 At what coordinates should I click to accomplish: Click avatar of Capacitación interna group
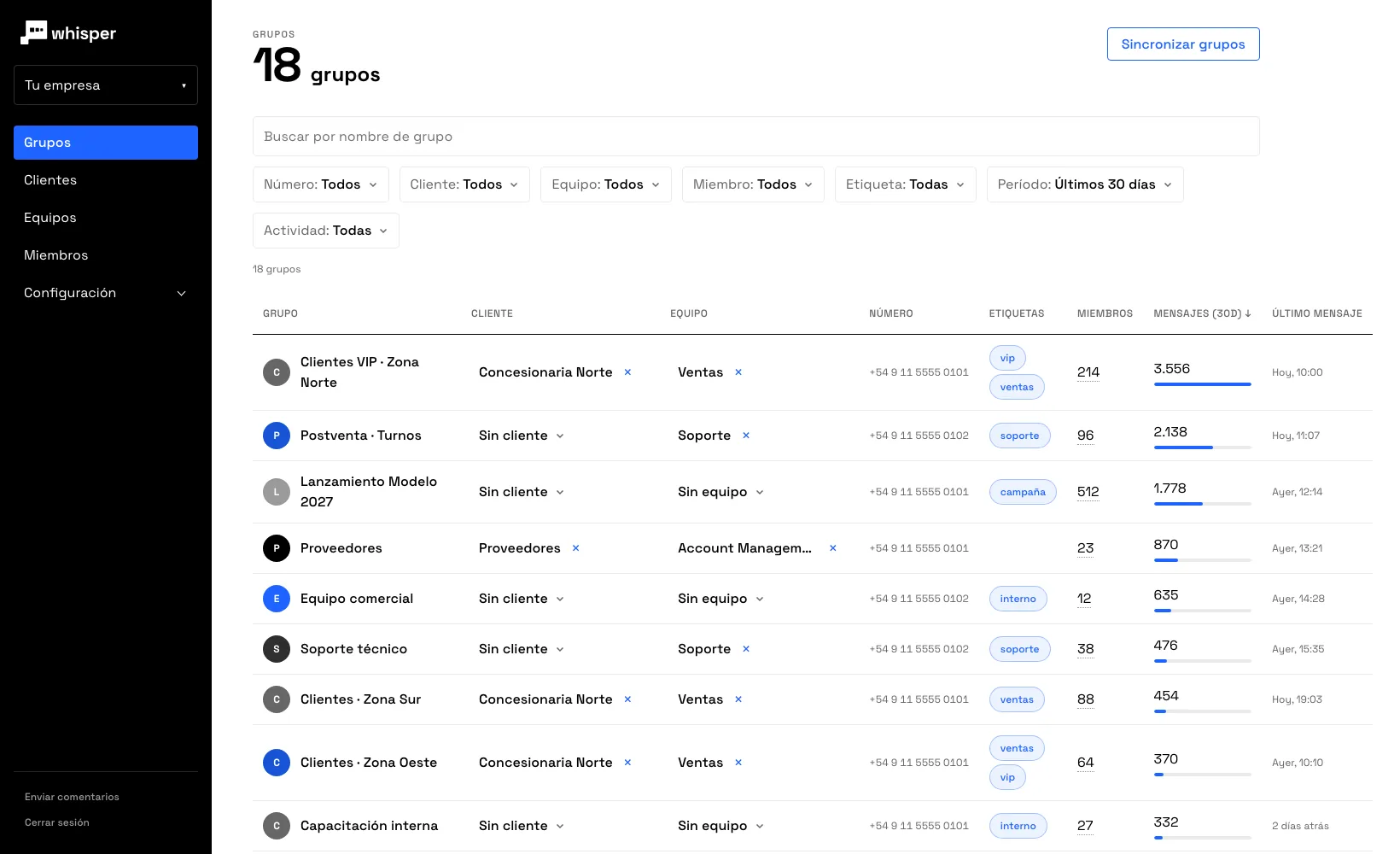click(x=277, y=826)
